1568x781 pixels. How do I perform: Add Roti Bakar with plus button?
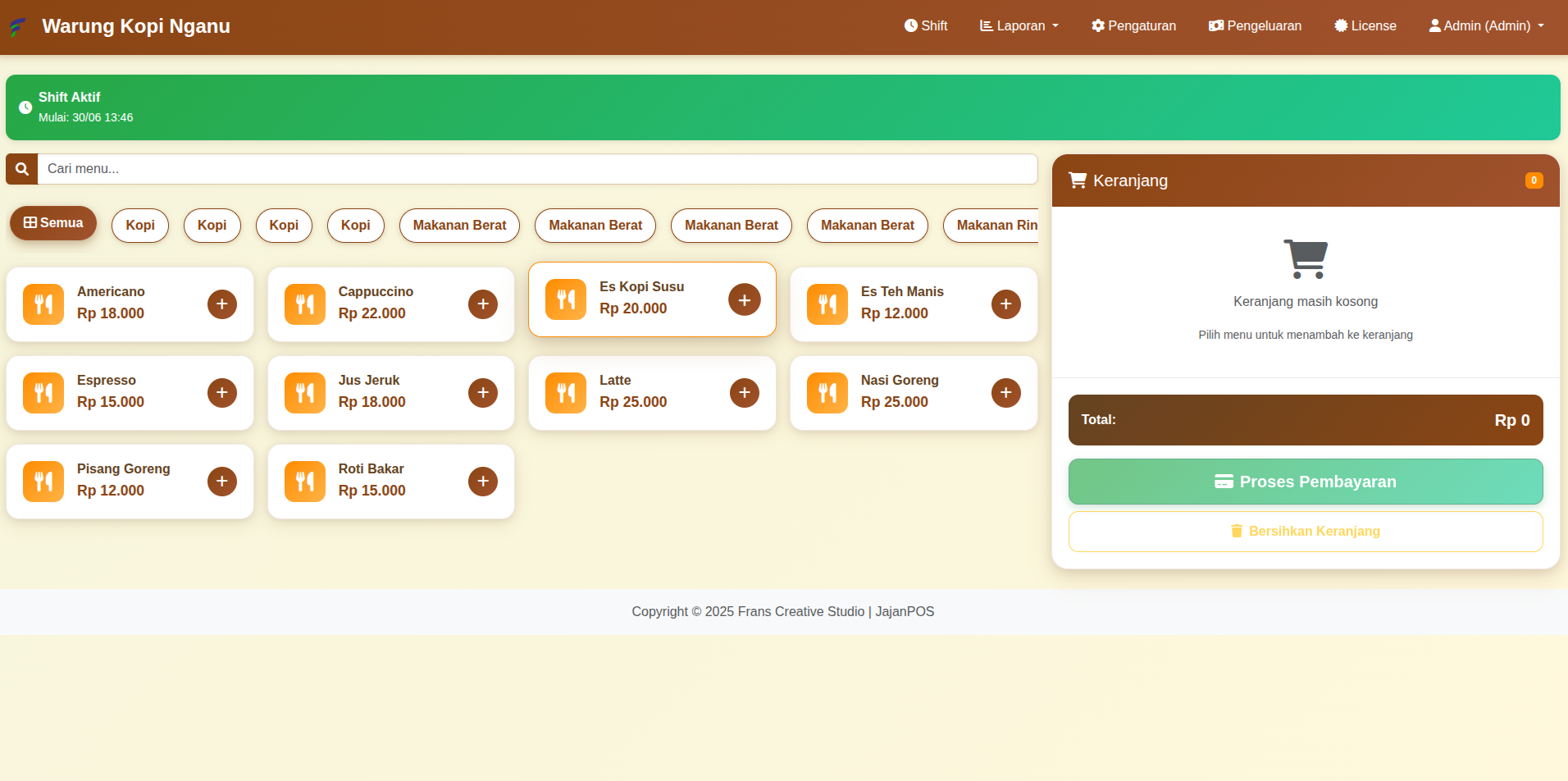pyautogui.click(x=483, y=482)
